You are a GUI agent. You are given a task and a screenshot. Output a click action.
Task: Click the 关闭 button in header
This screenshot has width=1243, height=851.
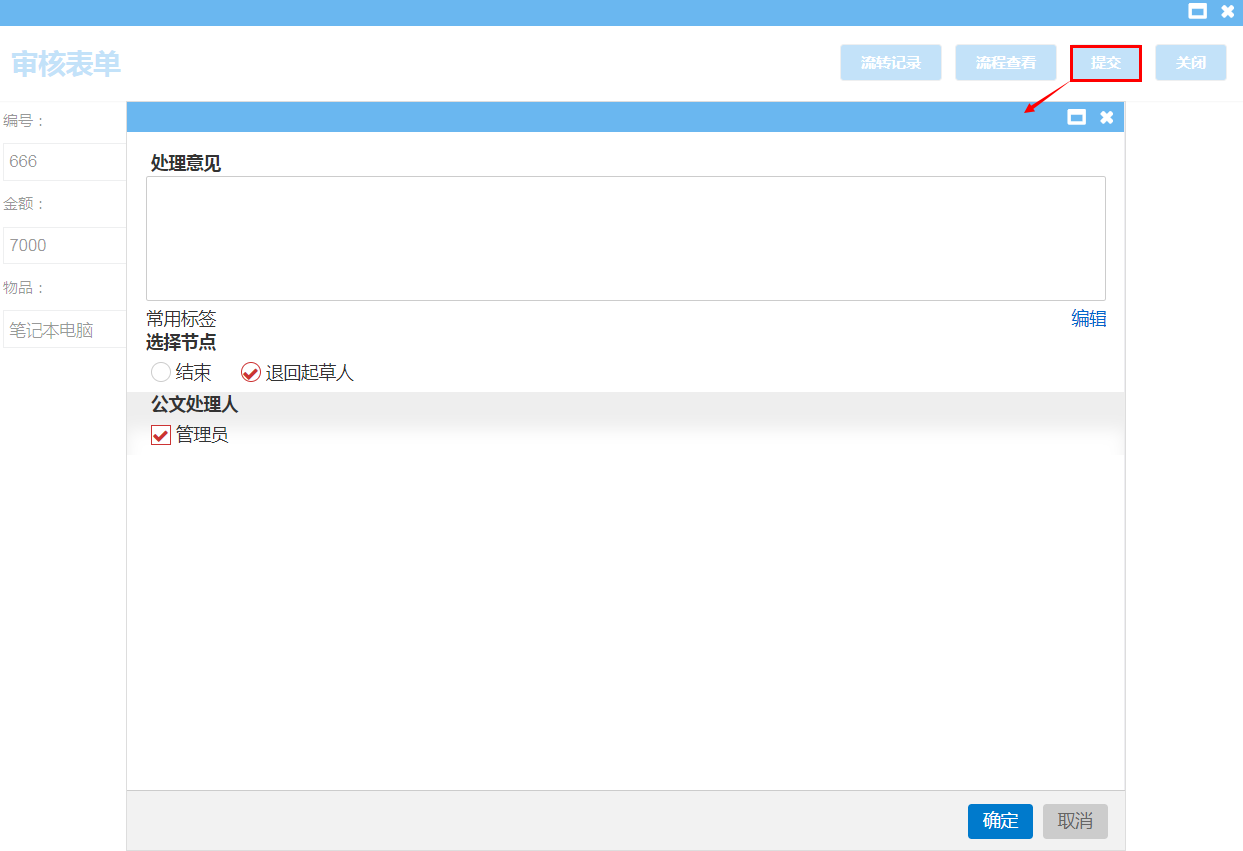pos(1190,63)
